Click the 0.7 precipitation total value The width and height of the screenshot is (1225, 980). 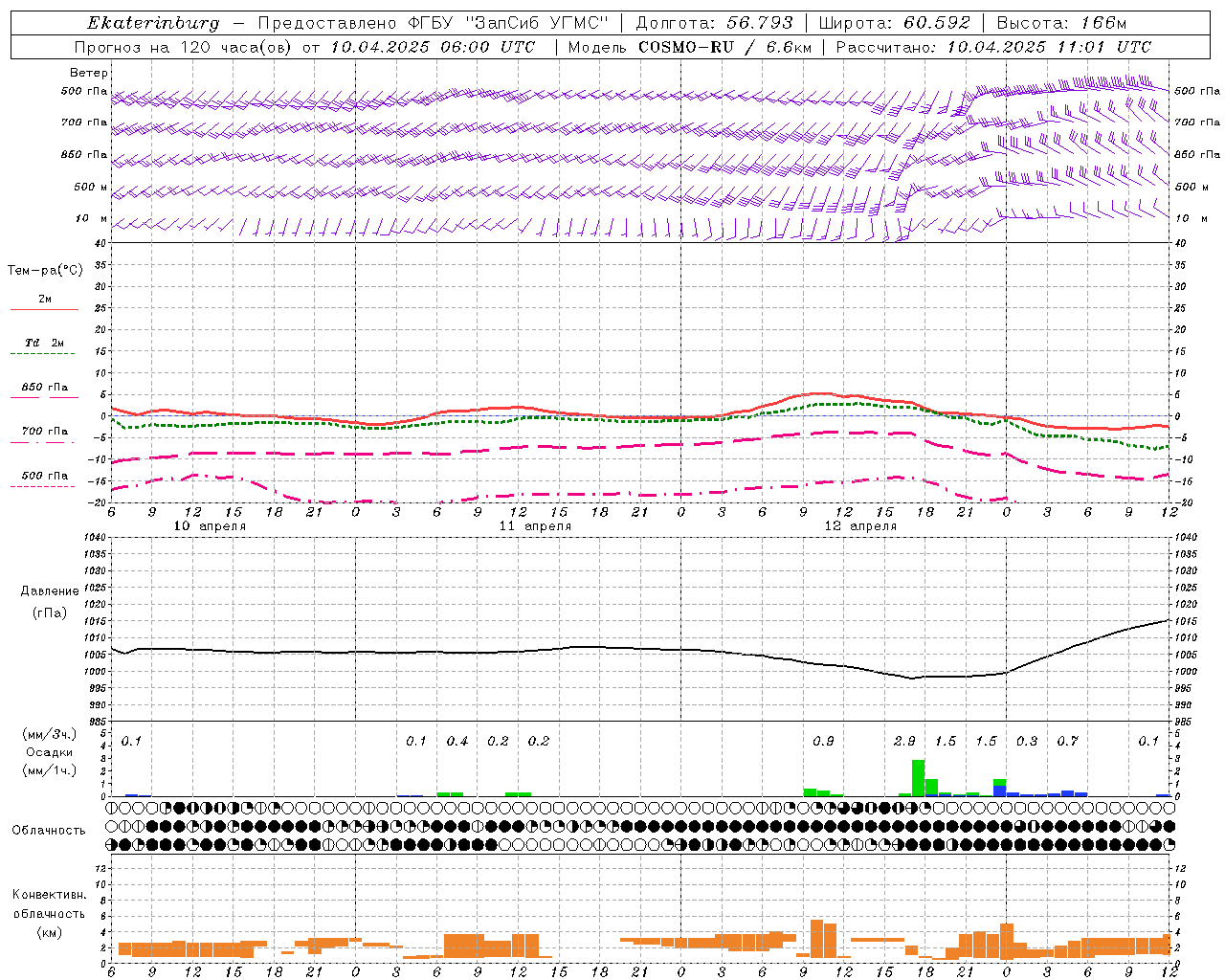(1067, 741)
